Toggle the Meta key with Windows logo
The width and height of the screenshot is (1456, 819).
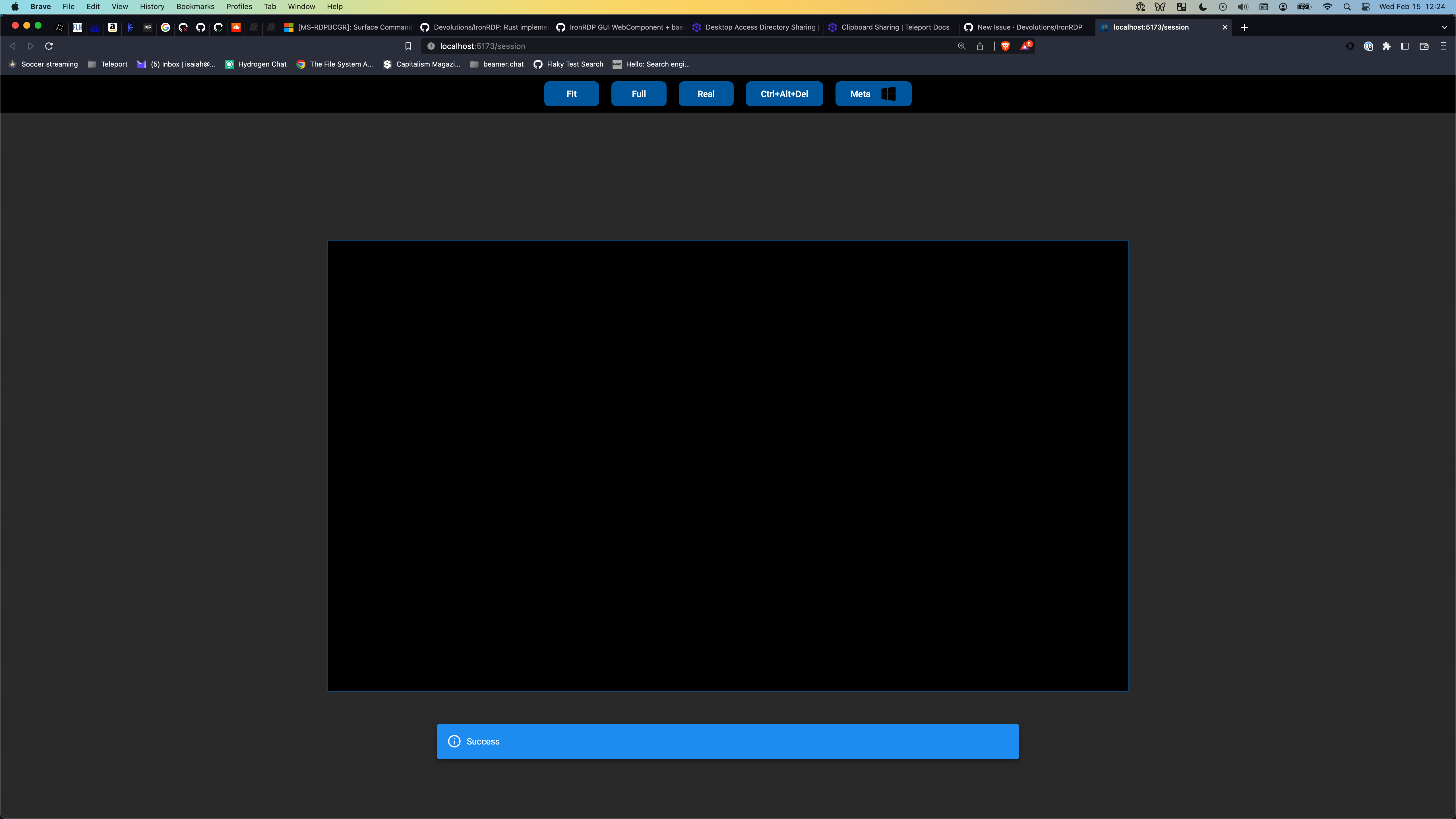pyautogui.click(x=873, y=94)
